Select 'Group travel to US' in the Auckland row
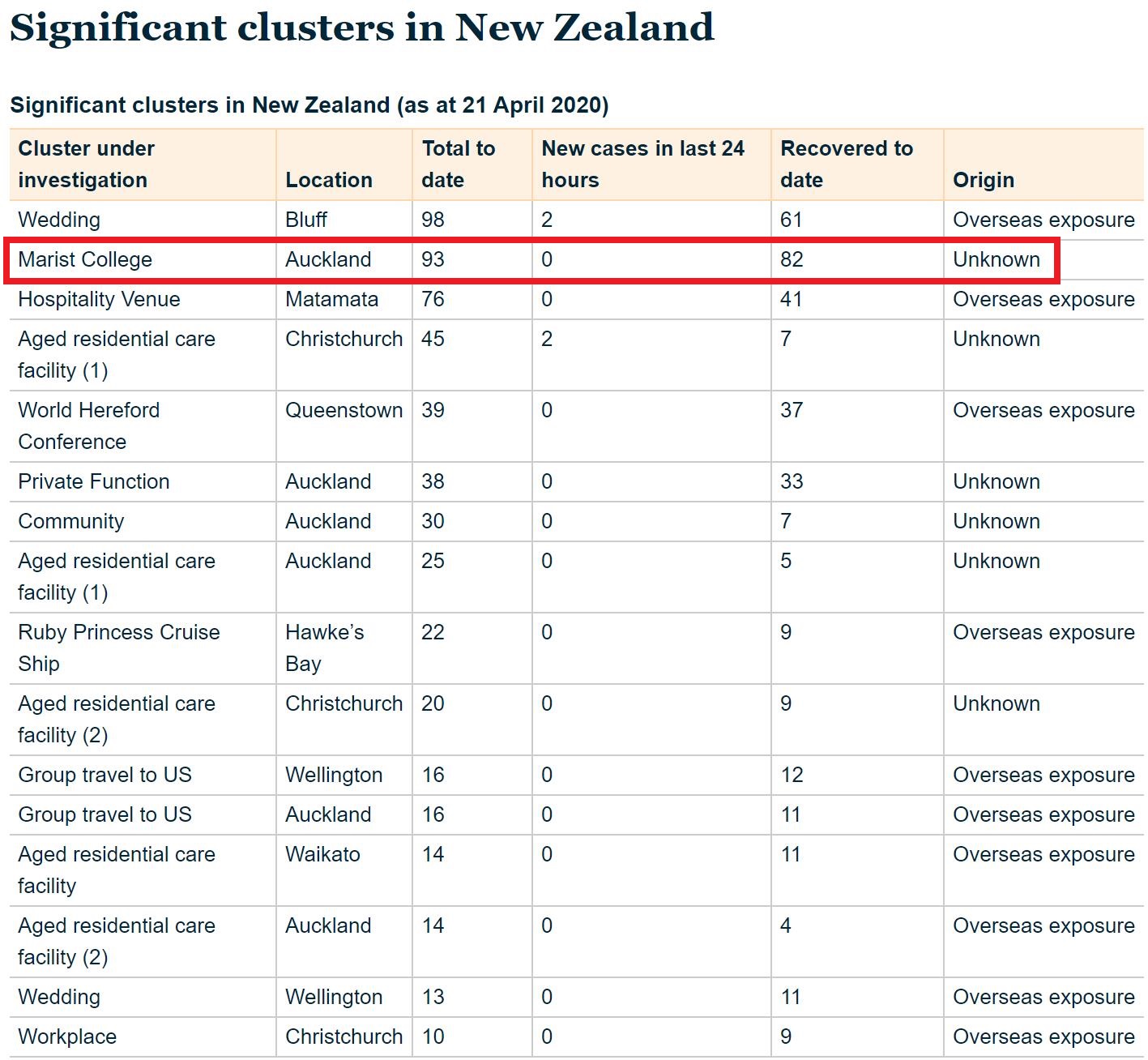This screenshot has width=1148, height=1060. [x=105, y=814]
